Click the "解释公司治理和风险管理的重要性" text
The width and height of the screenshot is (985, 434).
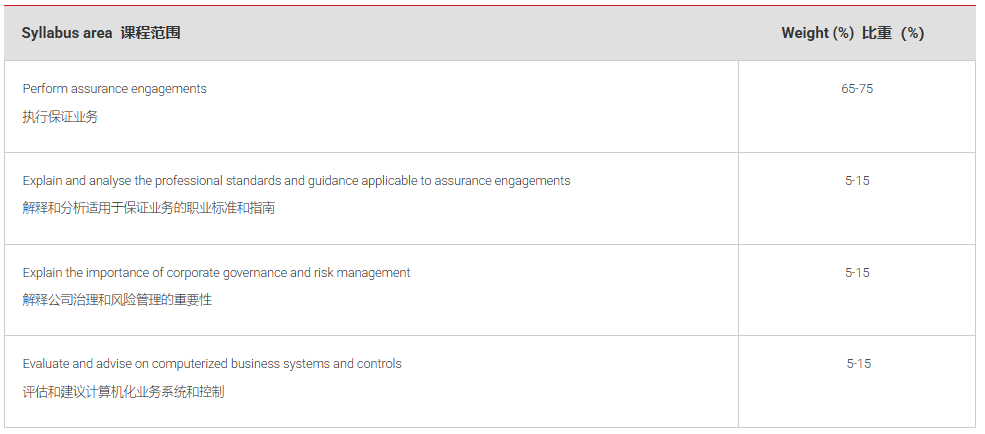[117, 300]
